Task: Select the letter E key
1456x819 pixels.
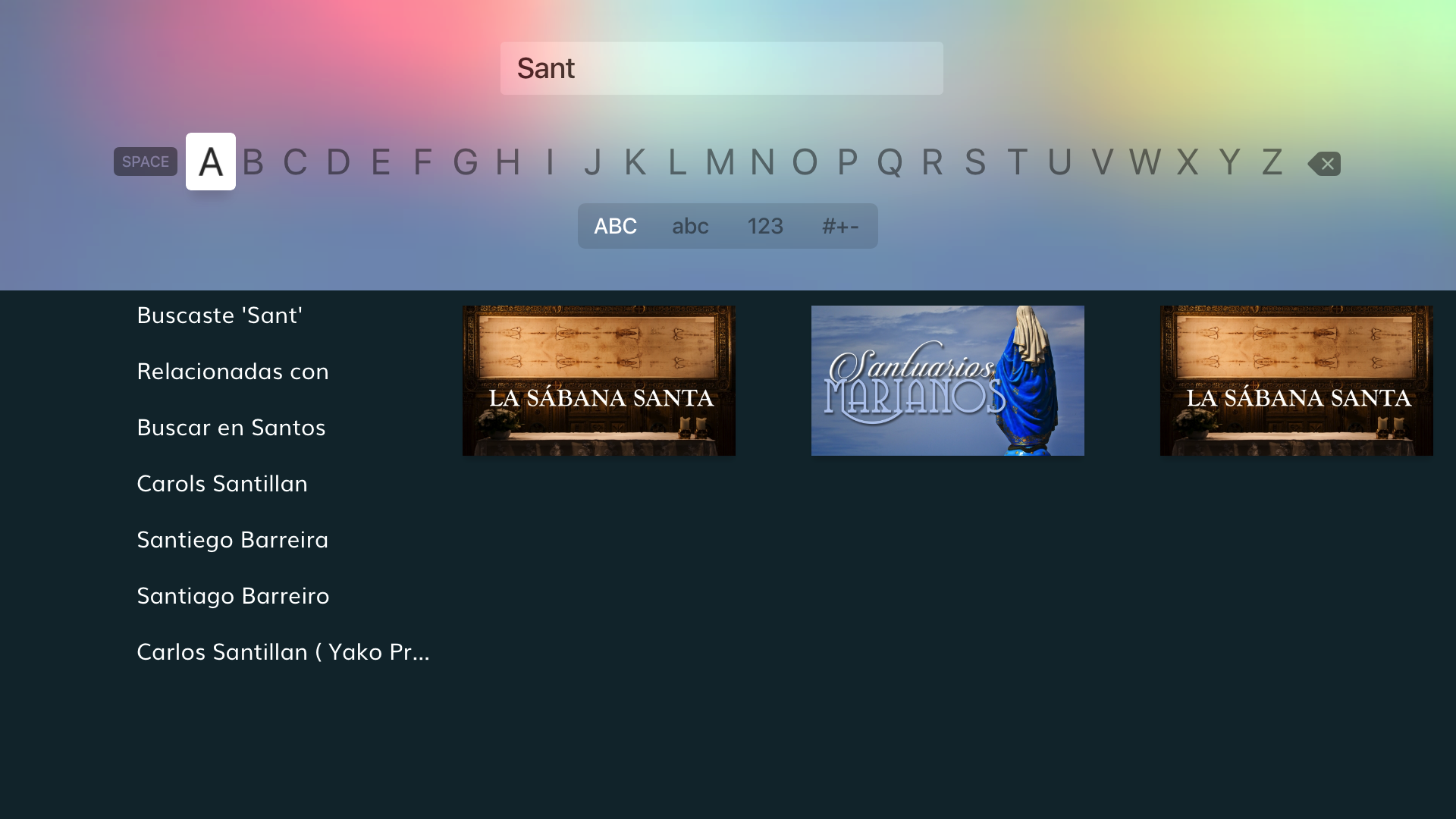Action: click(x=381, y=162)
